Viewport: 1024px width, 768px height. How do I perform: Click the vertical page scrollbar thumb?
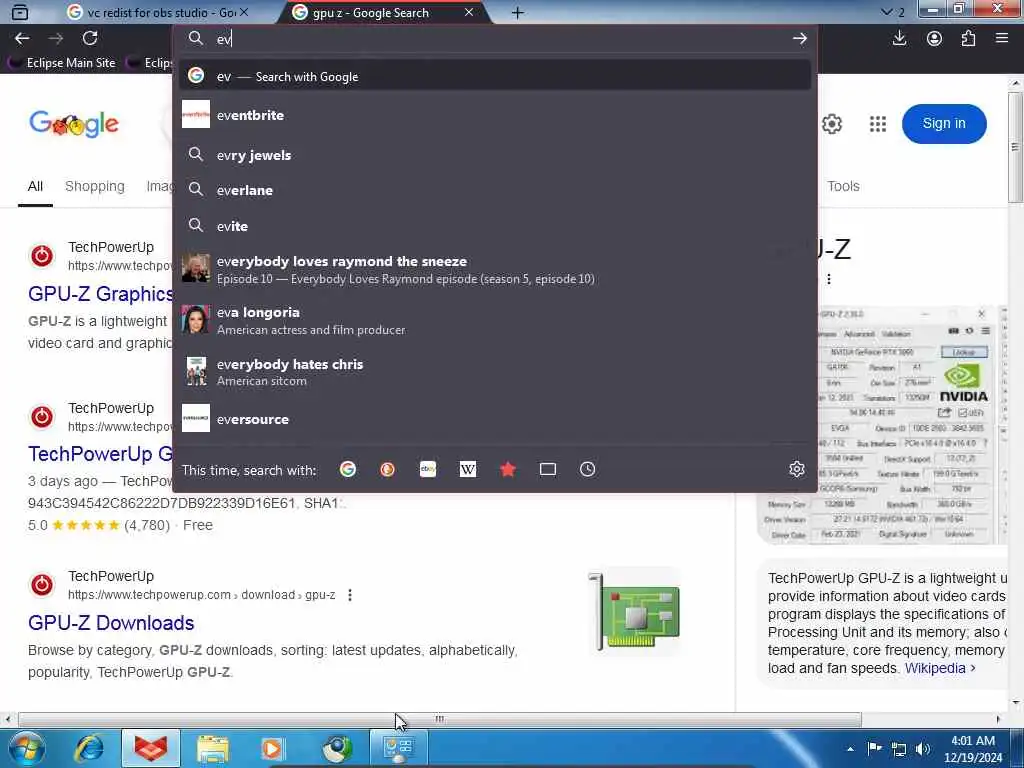click(x=1016, y=146)
